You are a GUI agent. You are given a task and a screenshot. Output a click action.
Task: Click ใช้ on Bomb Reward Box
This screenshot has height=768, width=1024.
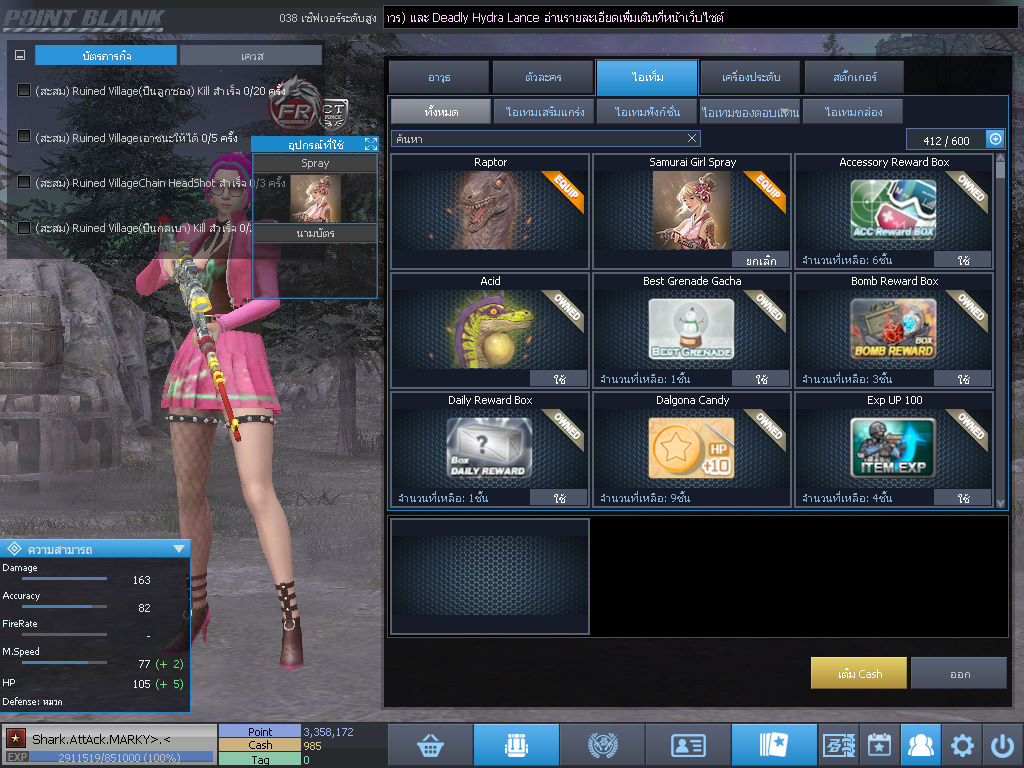963,379
